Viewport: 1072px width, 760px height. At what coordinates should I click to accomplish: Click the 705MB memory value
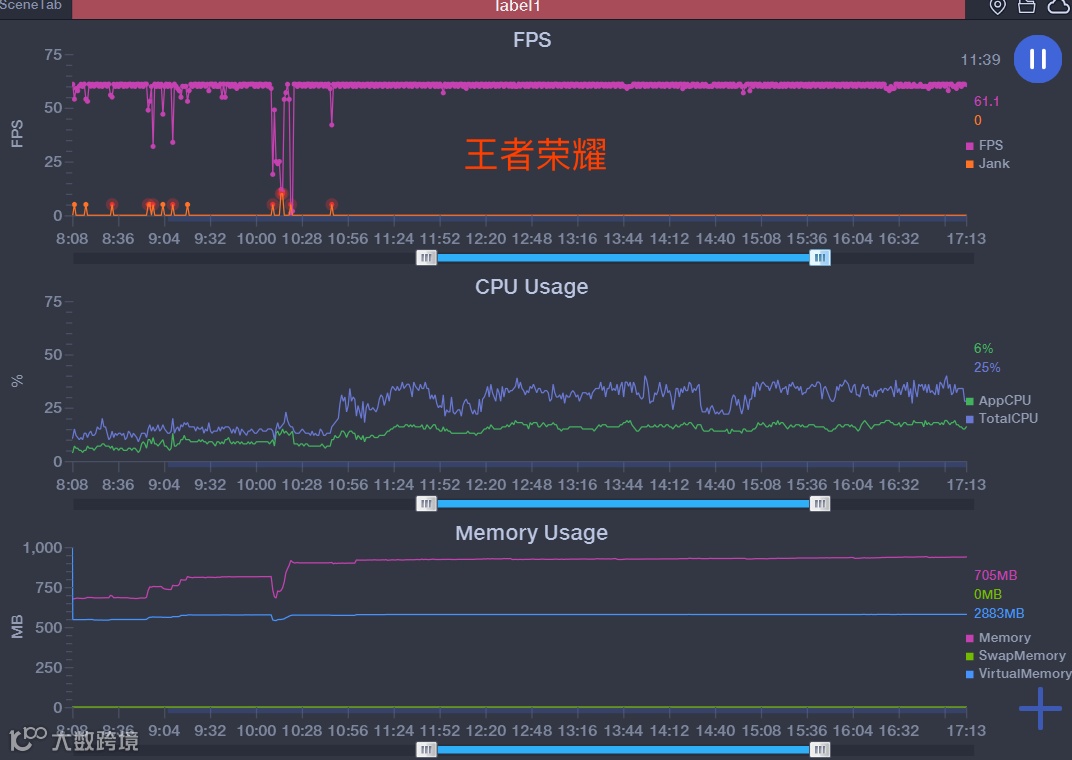click(995, 575)
